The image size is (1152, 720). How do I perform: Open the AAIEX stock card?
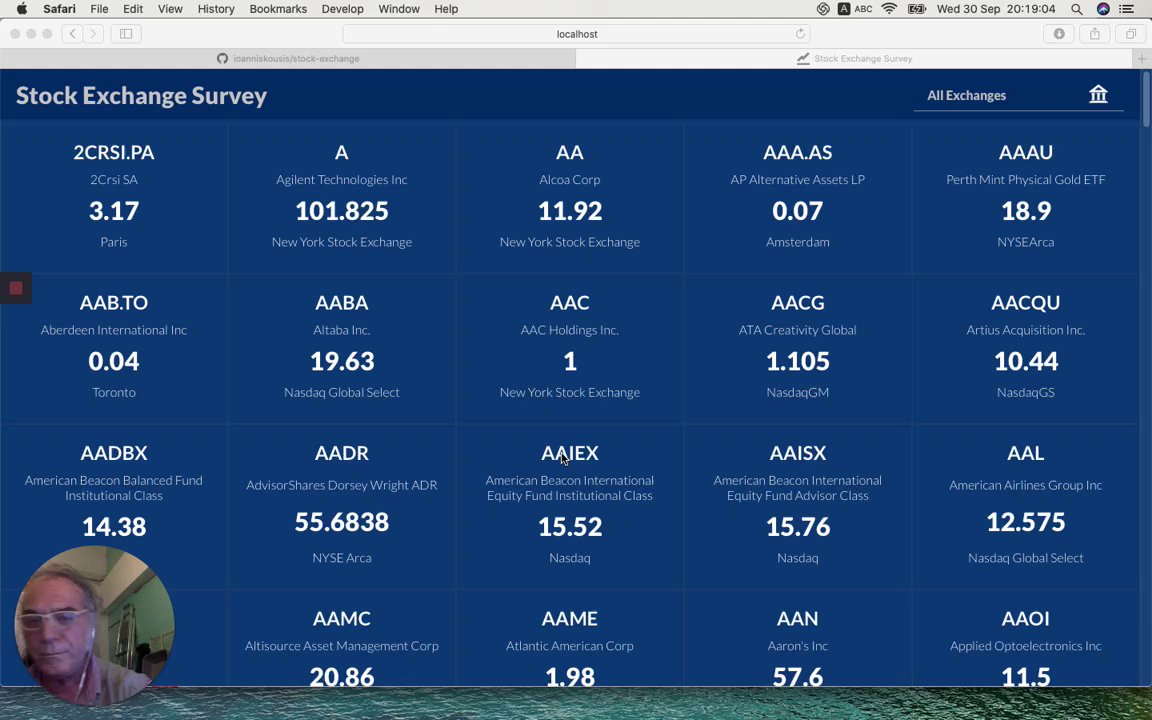pos(569,507)
